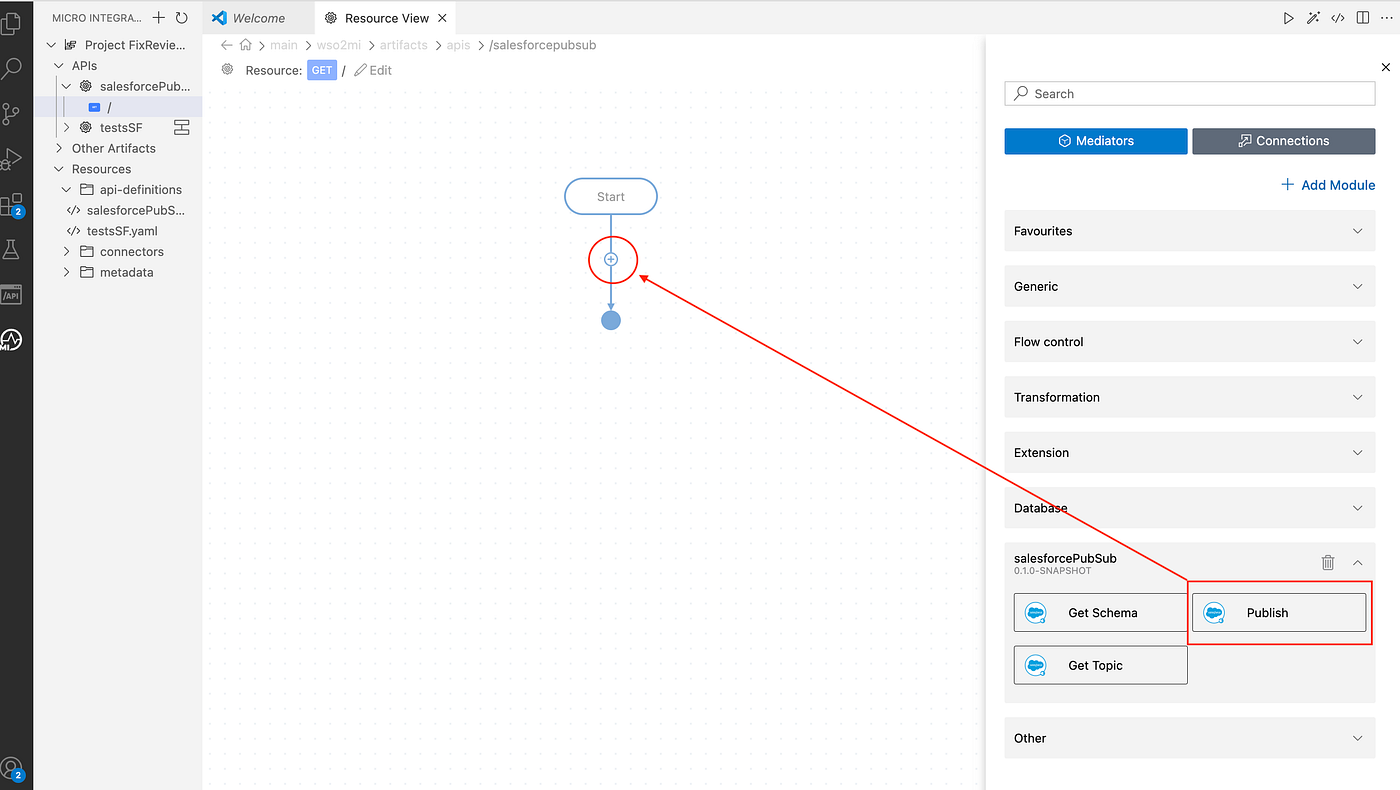This screenshot has height=790, width=1400.
Task: Expand the Database section
Action: 1190,508
